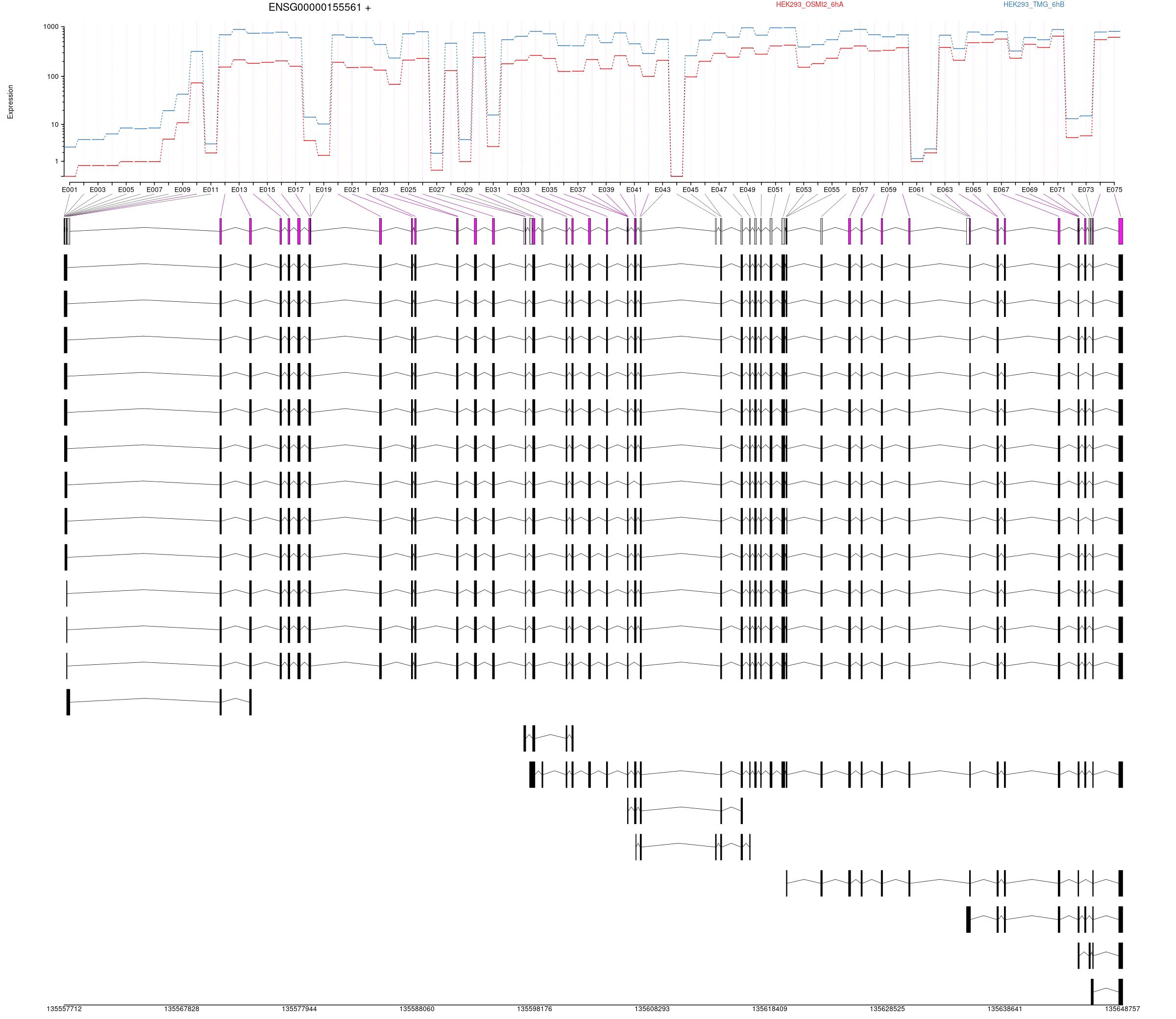Click exon label E009
Image resolution: width=1176 pixels, height=1019 pixels.
click(183, 190)
